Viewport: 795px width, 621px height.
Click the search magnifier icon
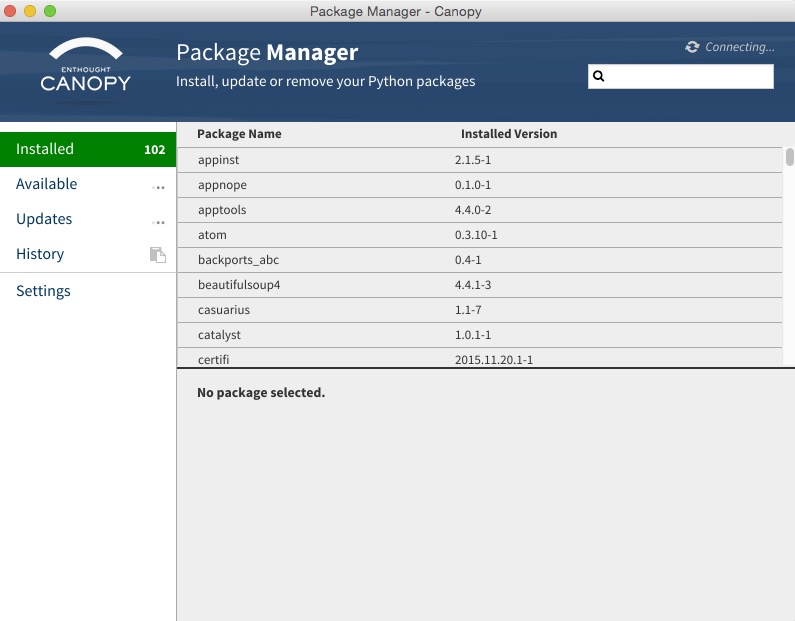point(599,76)
